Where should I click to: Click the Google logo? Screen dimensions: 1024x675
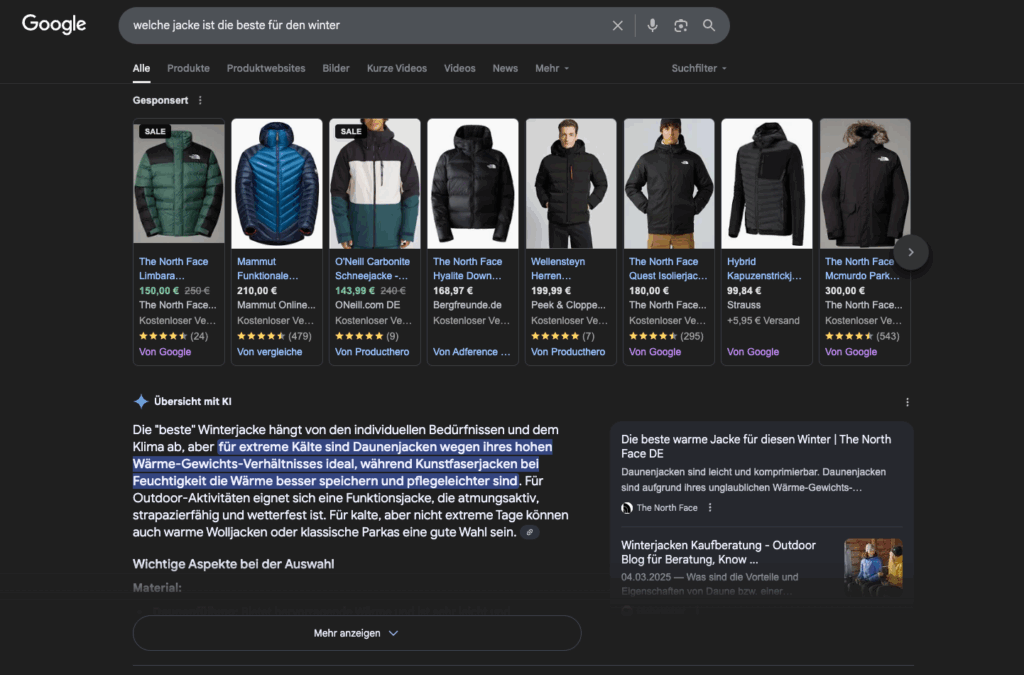(x=54, y=24)
